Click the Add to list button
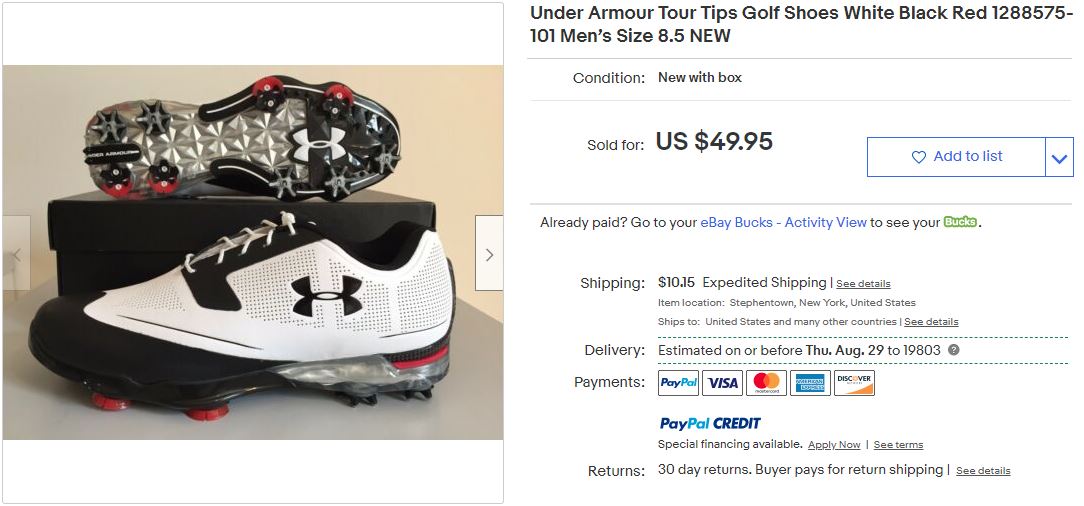Screen dimensions: 1084x506 point(956,157)
